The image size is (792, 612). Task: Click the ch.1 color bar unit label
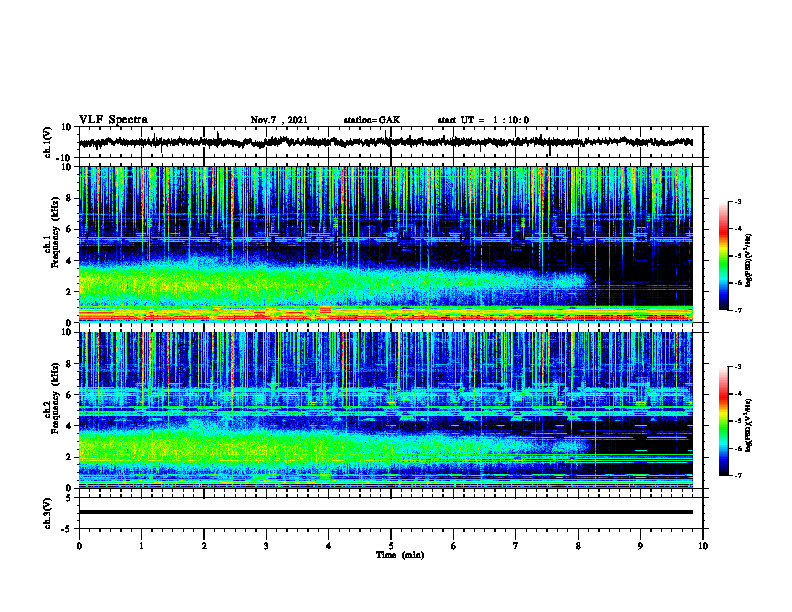(x=748, y=261)
